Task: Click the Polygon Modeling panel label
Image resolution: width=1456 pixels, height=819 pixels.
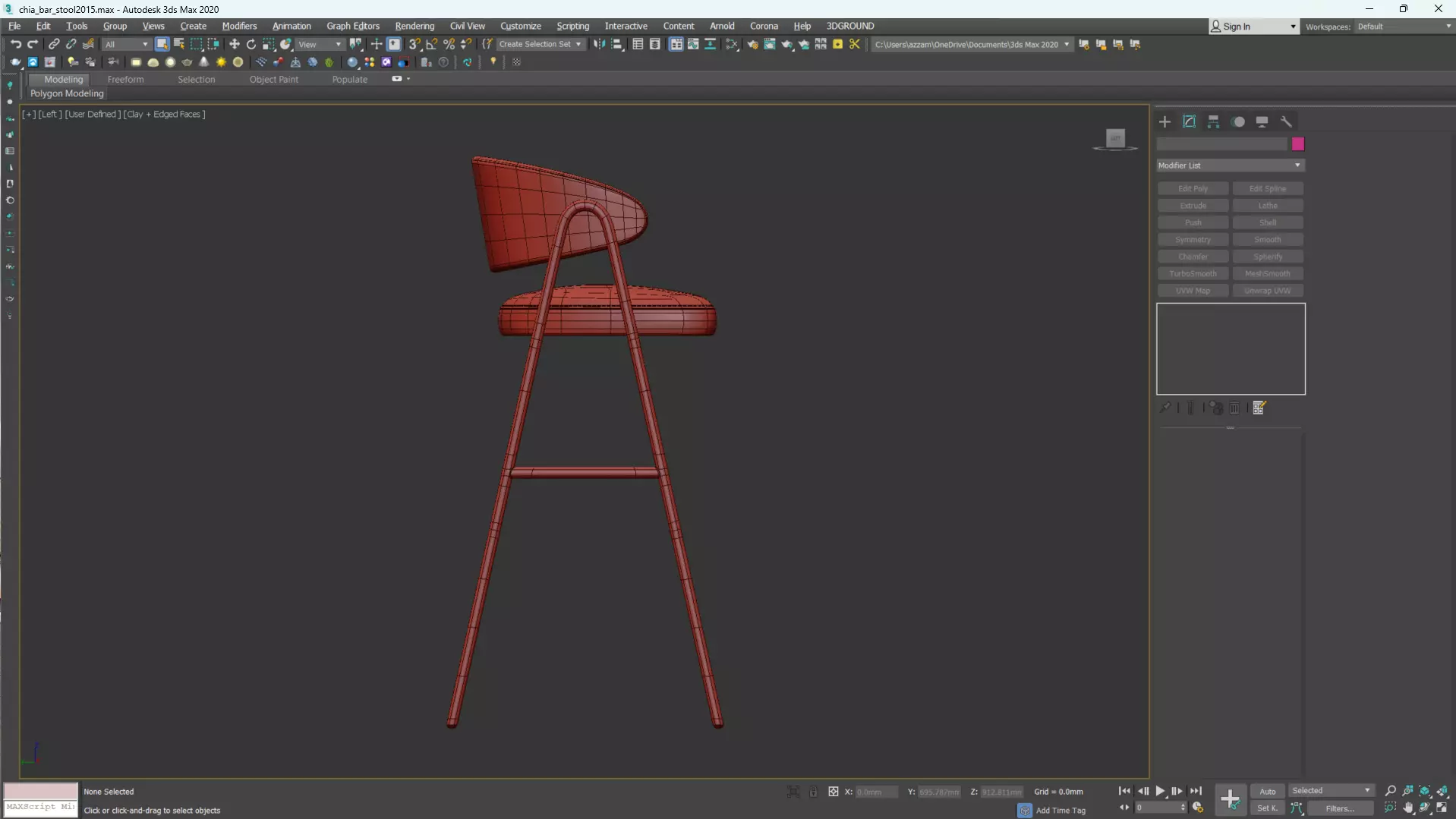Action: (67, 93)
